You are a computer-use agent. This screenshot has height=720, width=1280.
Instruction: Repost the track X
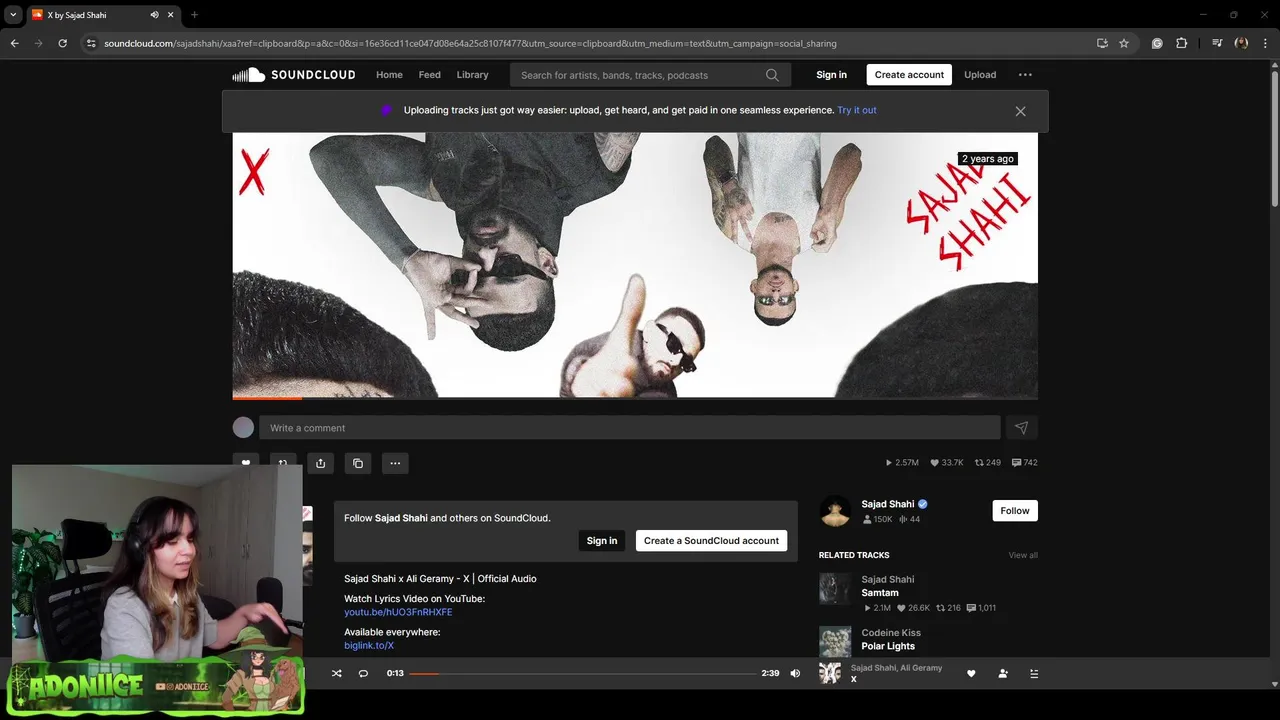283,463
